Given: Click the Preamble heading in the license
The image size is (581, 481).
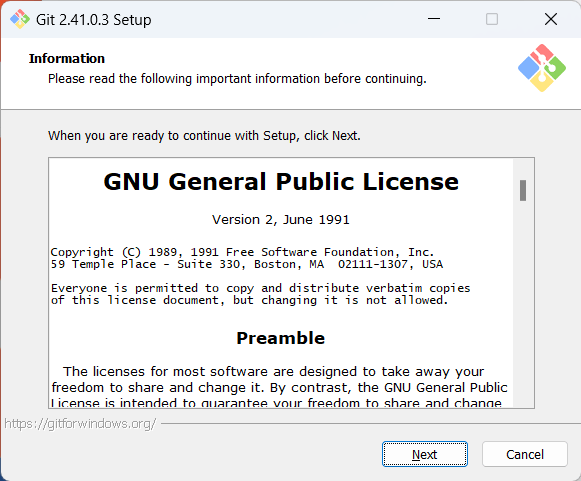Looking at the screenshot, I should click(280, 338).
